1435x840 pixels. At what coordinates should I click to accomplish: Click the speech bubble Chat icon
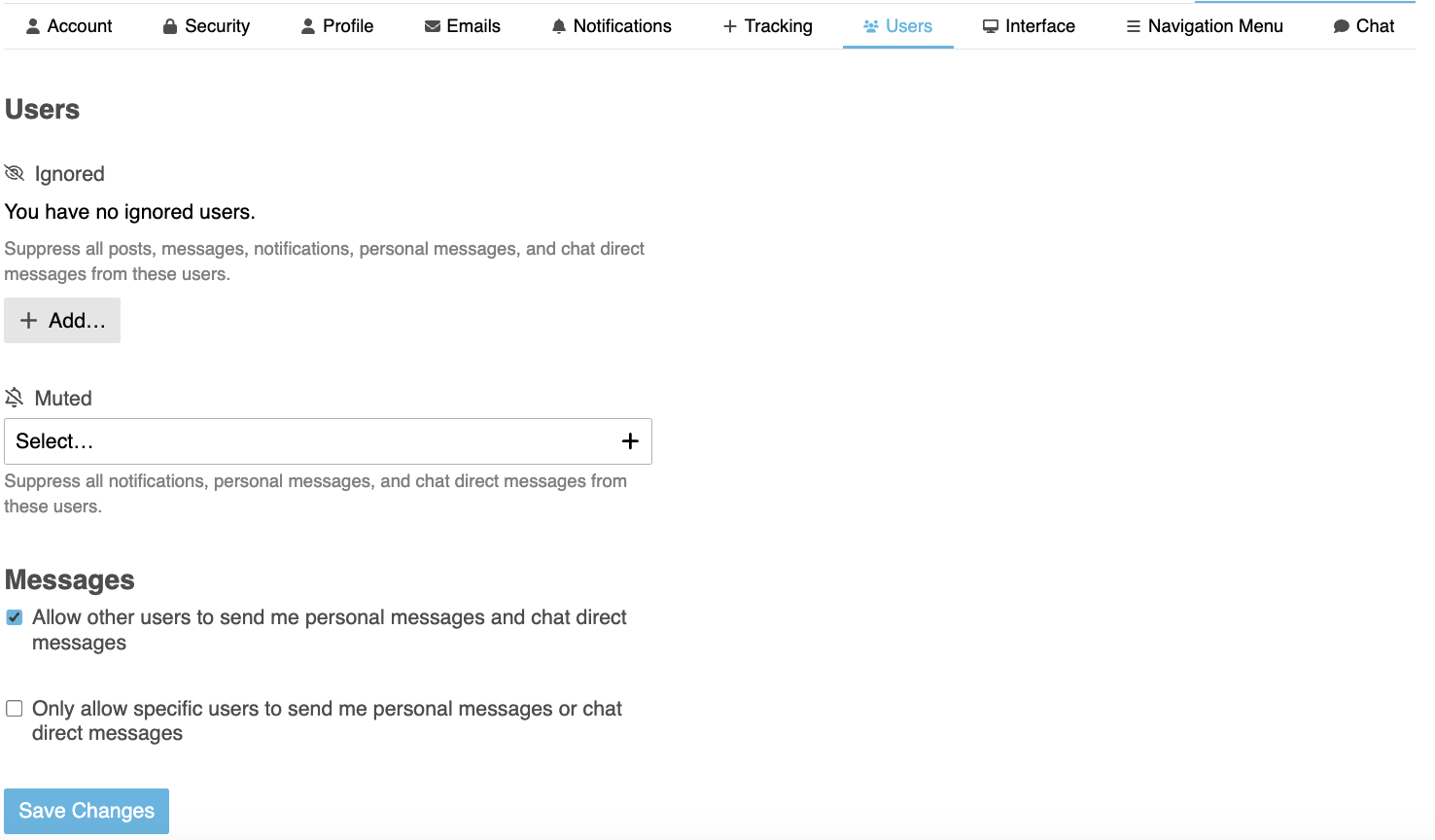1341,26
